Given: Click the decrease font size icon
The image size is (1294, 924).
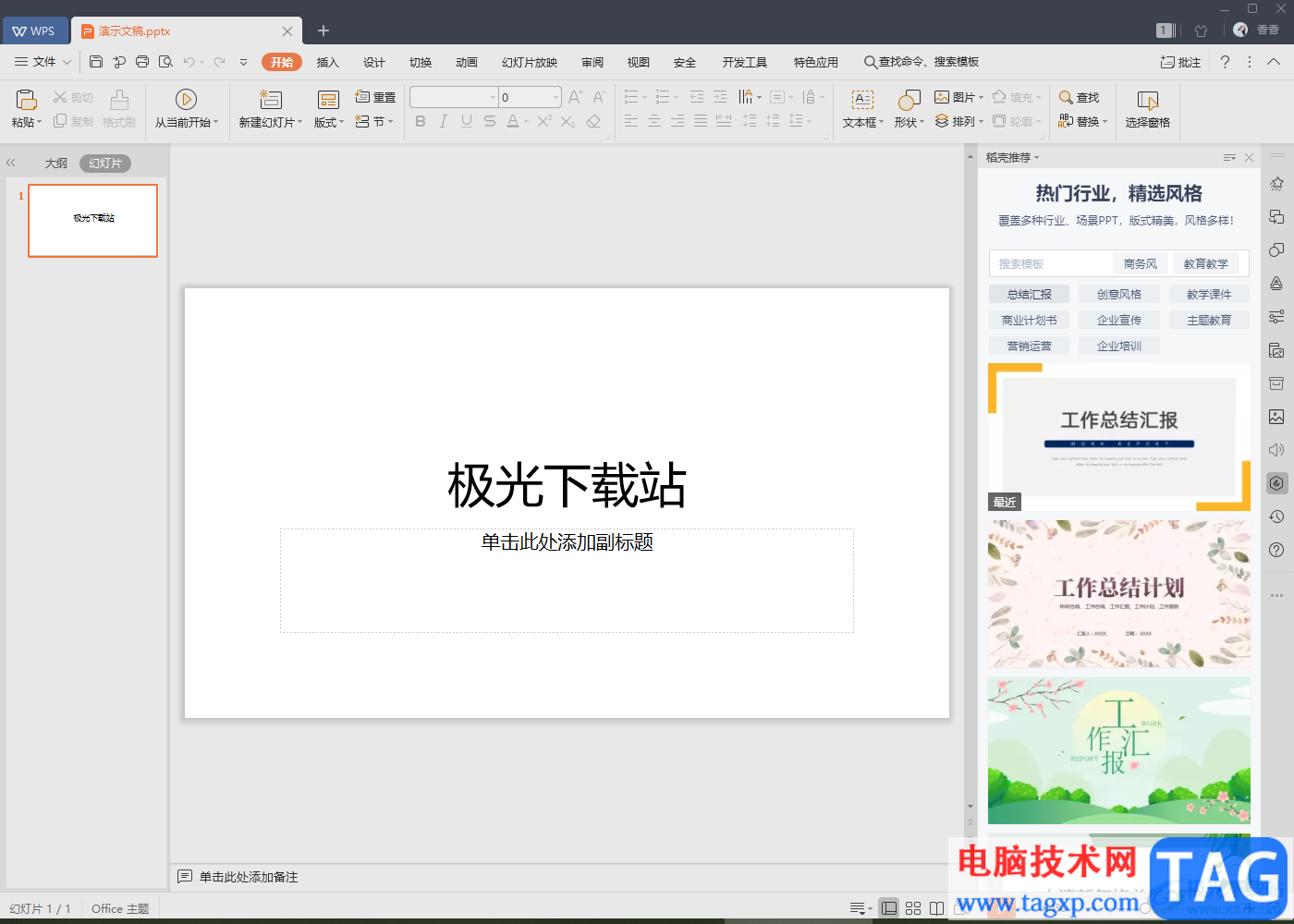Looking at the screenshot, I should pyautogui.click(x=599, y=97).
